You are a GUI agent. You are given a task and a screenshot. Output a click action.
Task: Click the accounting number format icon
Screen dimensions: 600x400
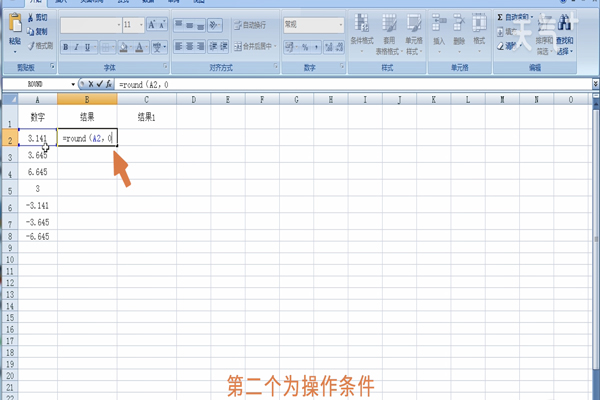(x=289, y=47)
